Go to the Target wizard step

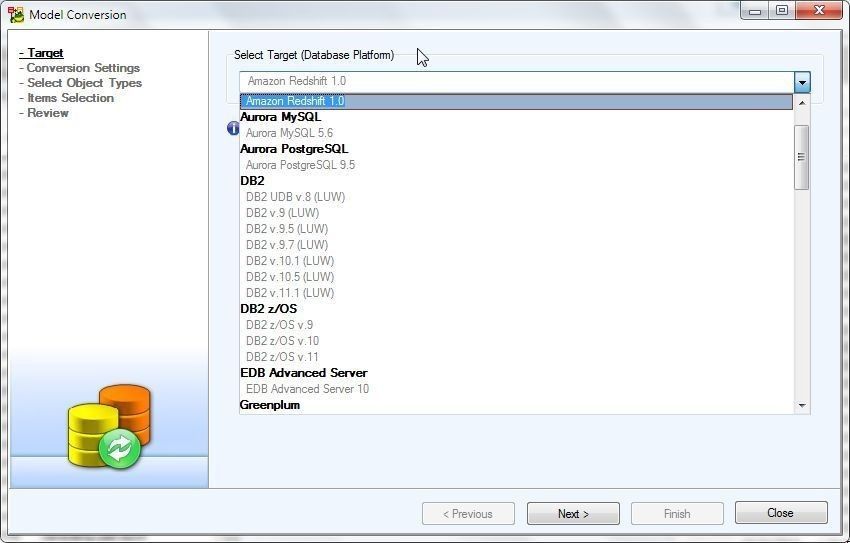(x=41, y=53)
